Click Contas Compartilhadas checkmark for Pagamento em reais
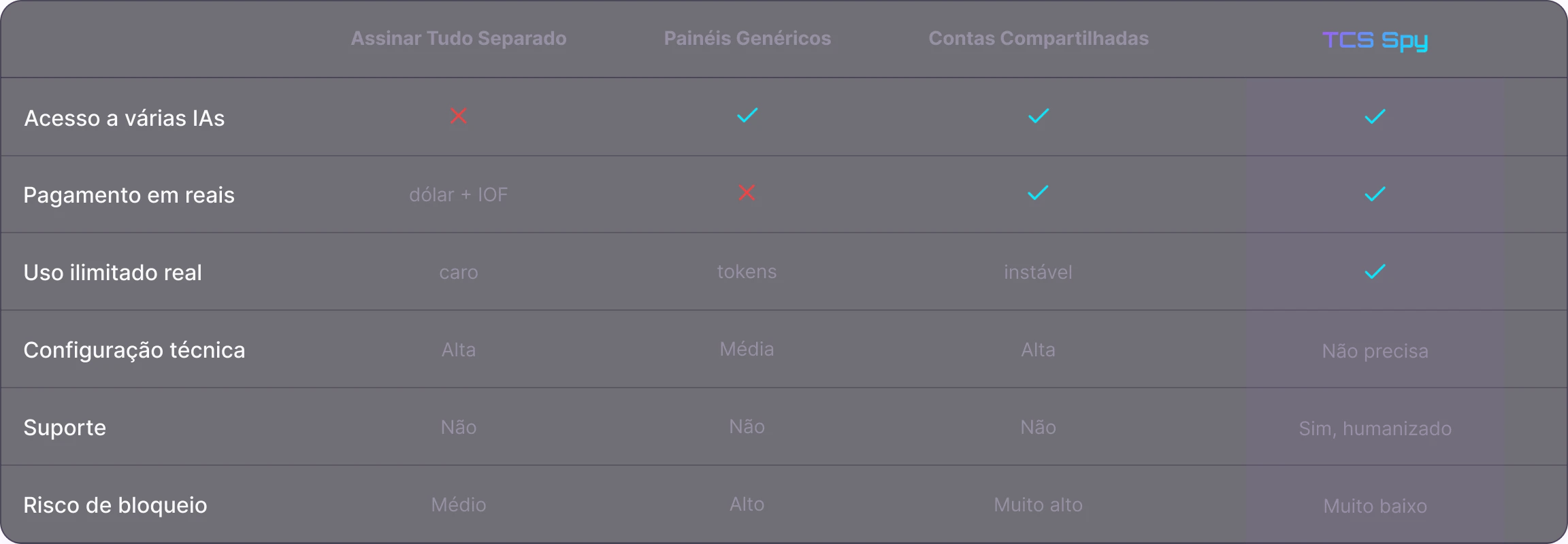1568x544 pixels. tap(1038, 193)
